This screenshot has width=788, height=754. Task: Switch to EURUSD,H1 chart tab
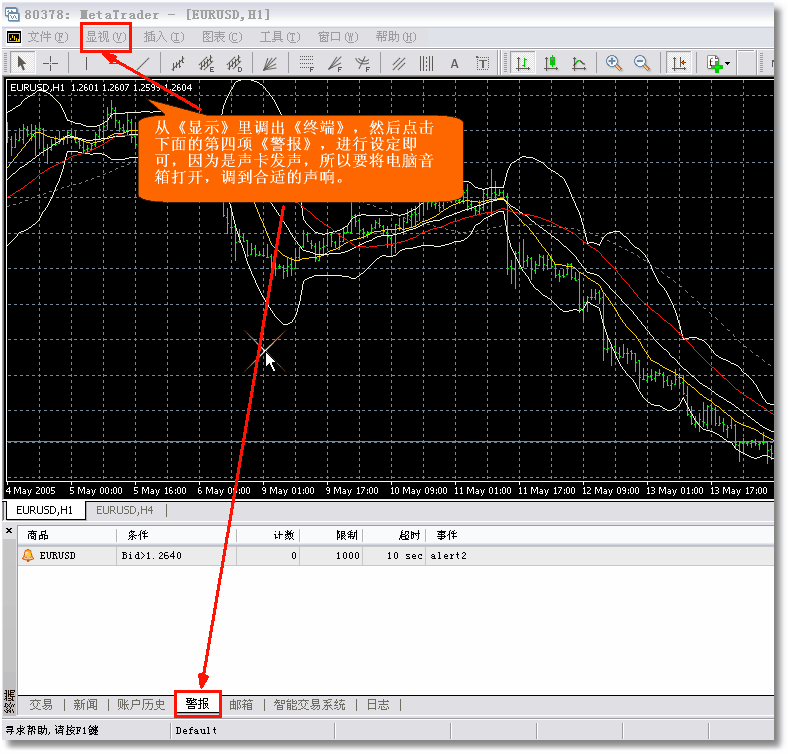point(44,510)
